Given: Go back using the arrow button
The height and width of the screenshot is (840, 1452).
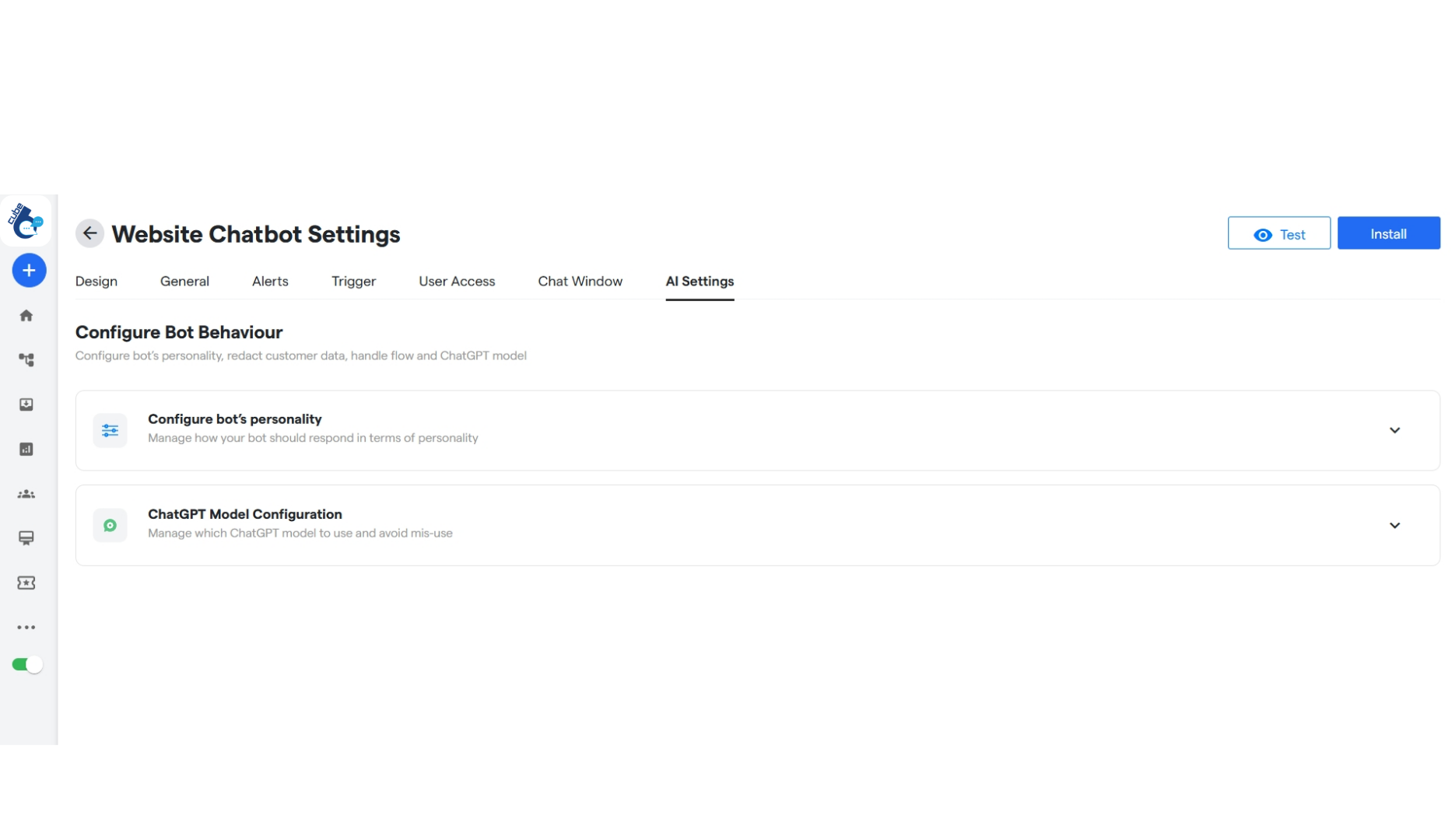Looking at the screenshot, I should [90, 233].
